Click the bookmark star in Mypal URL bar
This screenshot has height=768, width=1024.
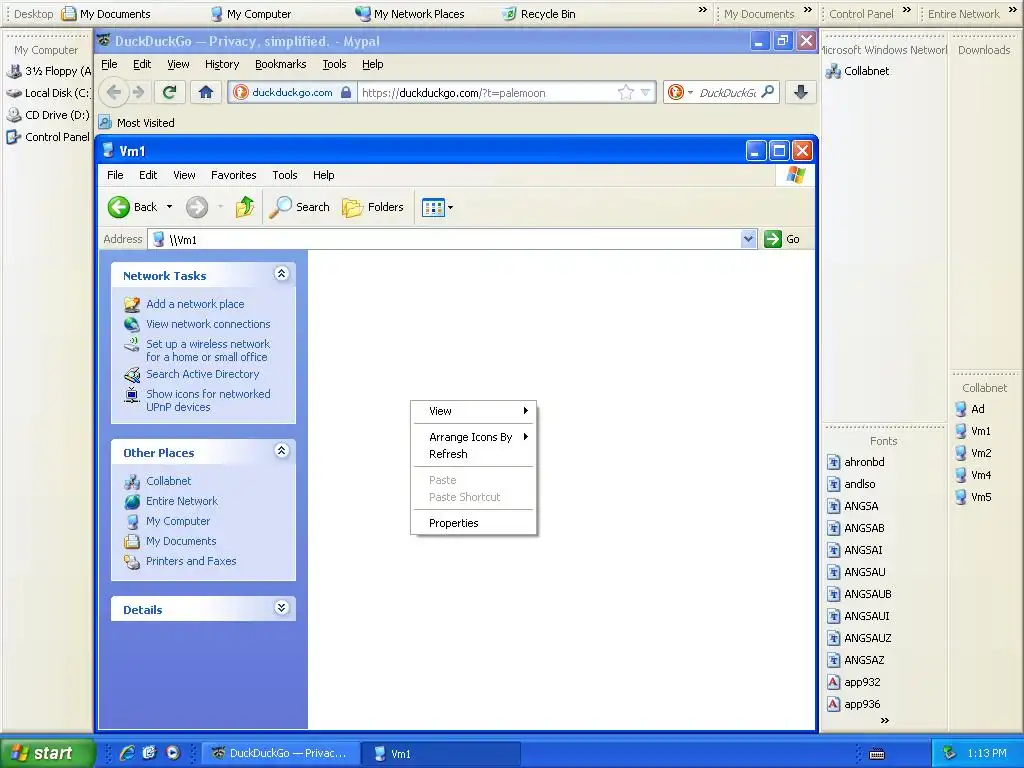pyautogui.click(x=626, y=93)
